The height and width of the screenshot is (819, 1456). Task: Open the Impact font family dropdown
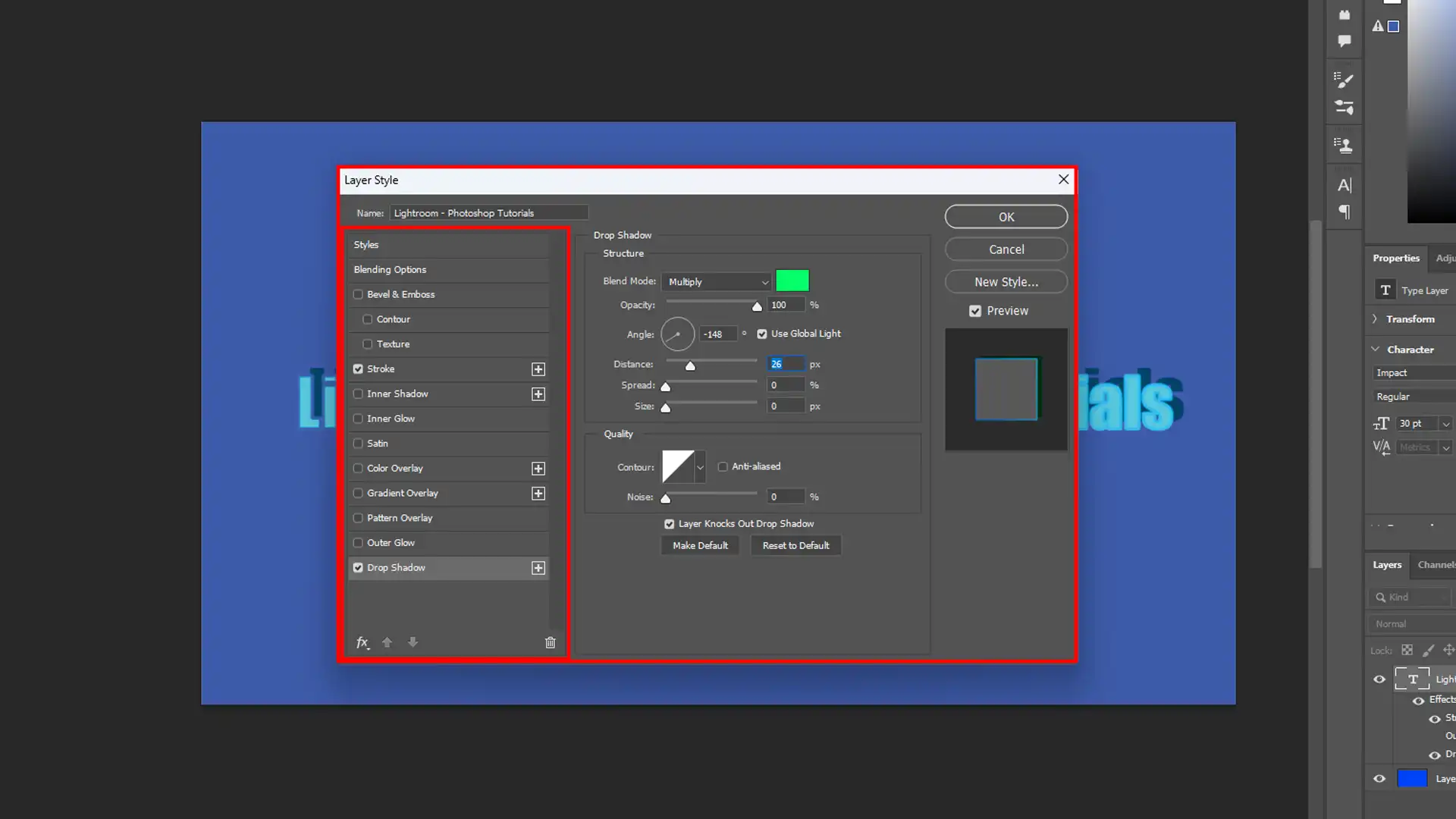[1414, 373]
